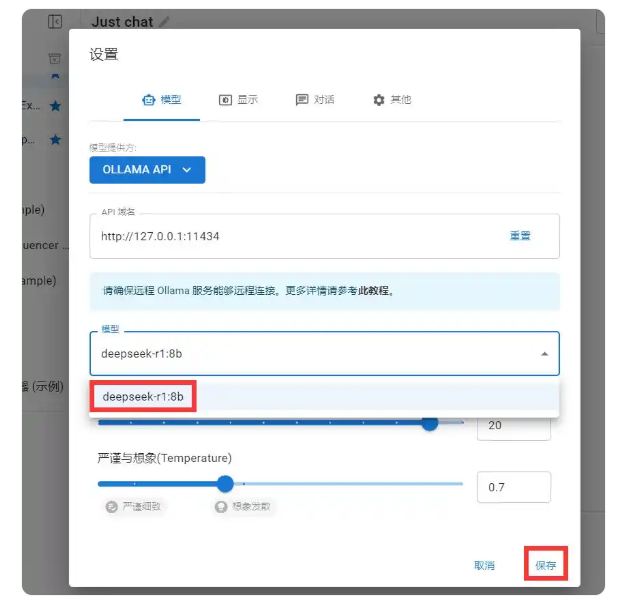Adjust the context message count slider handle
Viewport: 618px width, 606px height.
430,423
